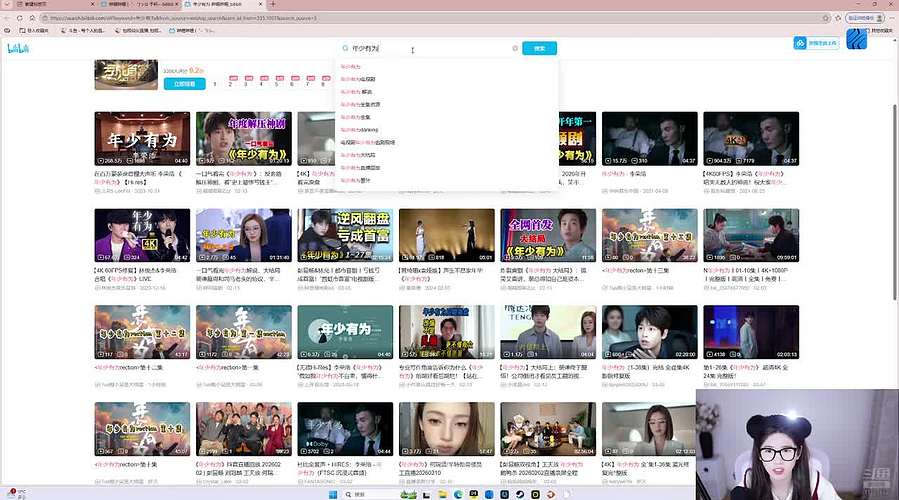Select the suggestion 年少有为电视剧
This screenshot has height=500, width=899.
pyautogui.click(x=358, y=79)
